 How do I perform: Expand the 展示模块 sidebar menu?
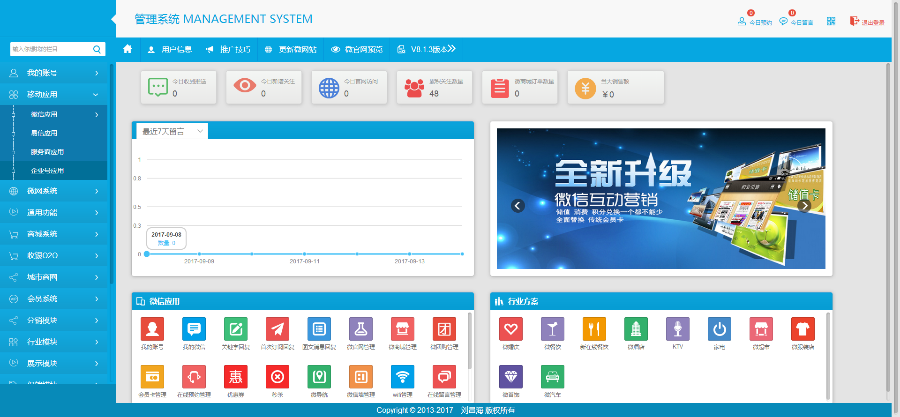pos(54,363)
